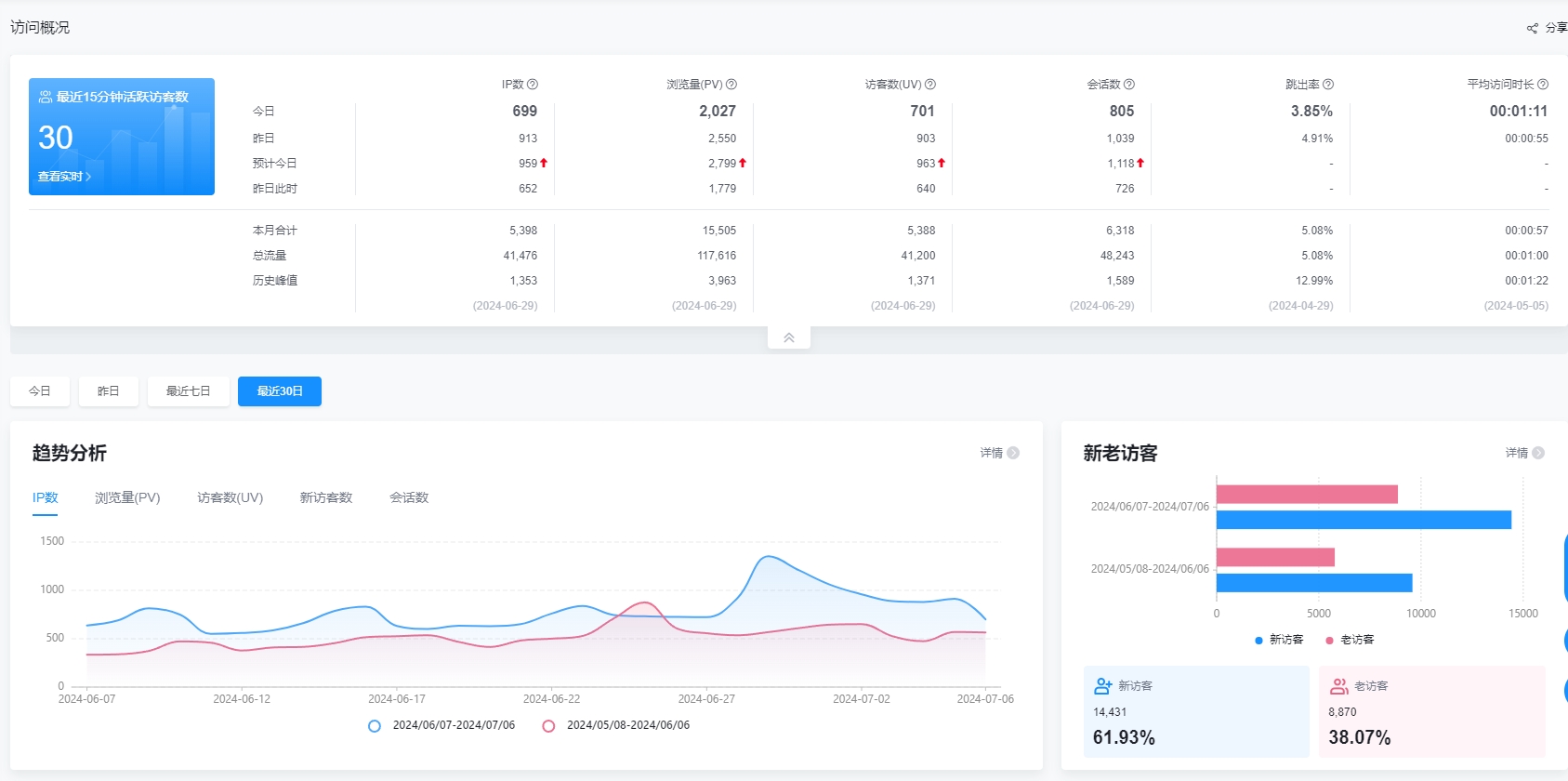The width and height of the screenshot is (1568, 781).
Task: Click pink bar for 2024/05/08-2024/06/06
Action: tap(1275, 557)
